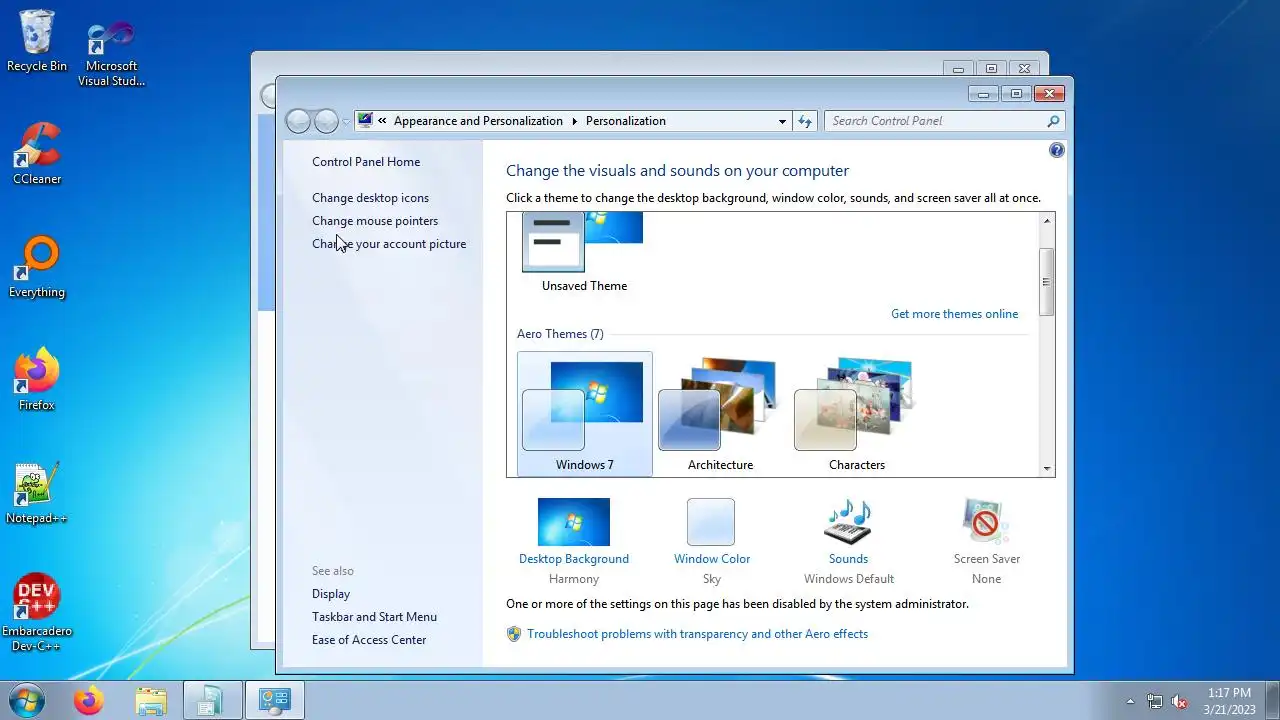Open the CCleaner desktop shortcut
This screenshot has height=720, width=1280.
click(x=37, y=154)
